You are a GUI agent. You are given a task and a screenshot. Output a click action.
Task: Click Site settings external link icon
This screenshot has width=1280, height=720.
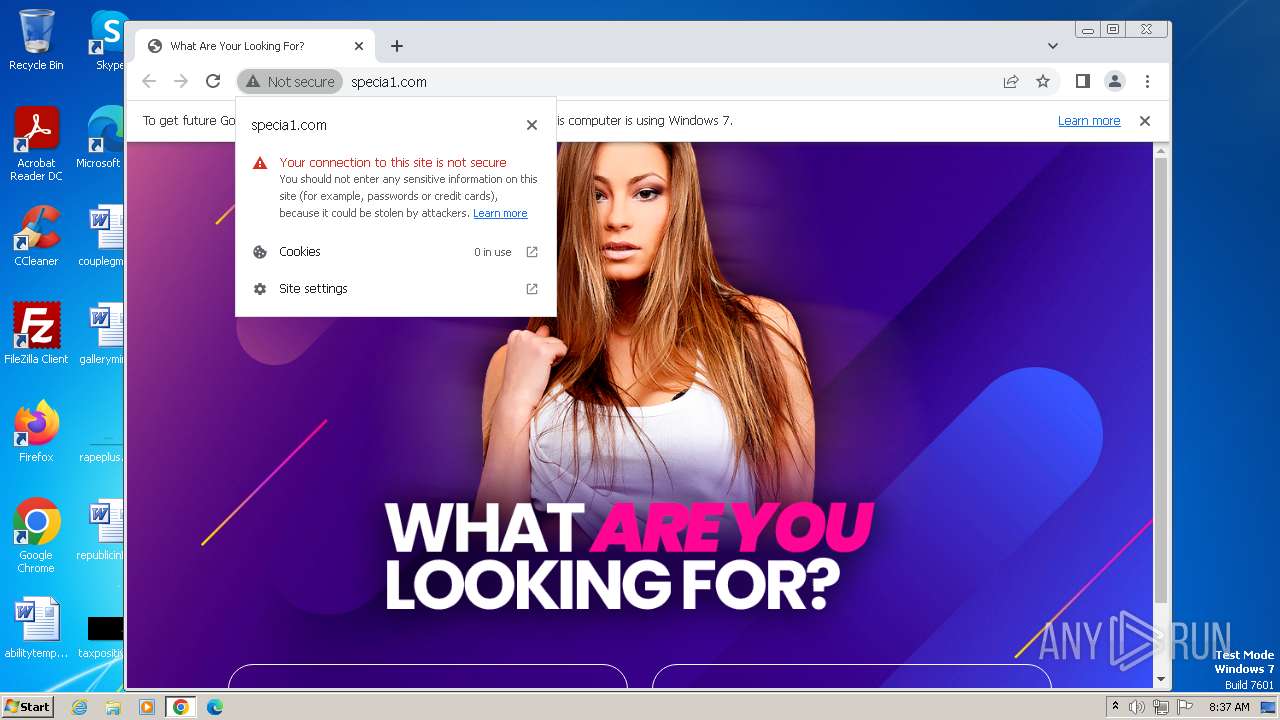tap(532, 289)
